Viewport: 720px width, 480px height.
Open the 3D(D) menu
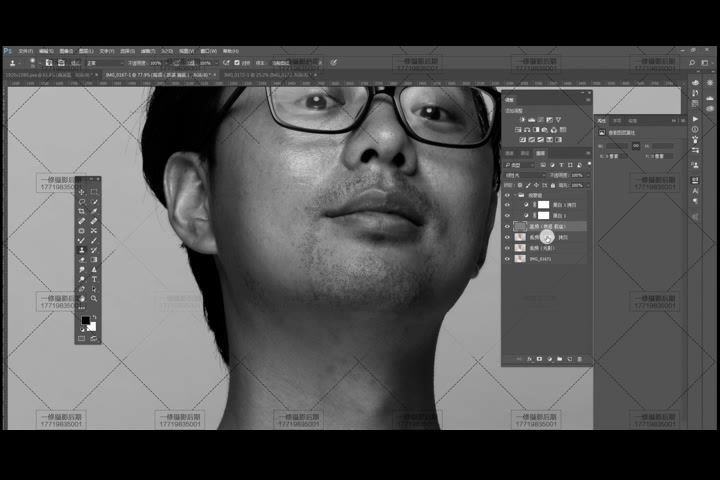pyautogui.click(x=166, y=51)
